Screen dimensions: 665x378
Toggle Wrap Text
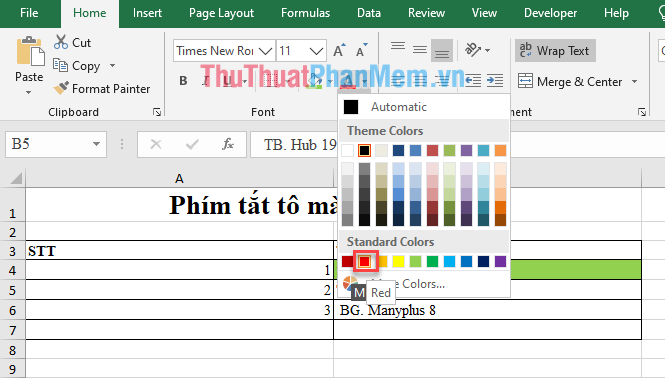[555, 50]
